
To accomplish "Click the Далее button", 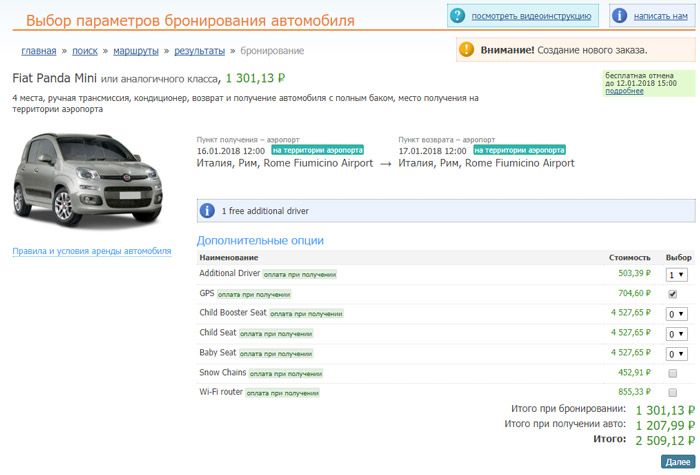I will 678,462.
